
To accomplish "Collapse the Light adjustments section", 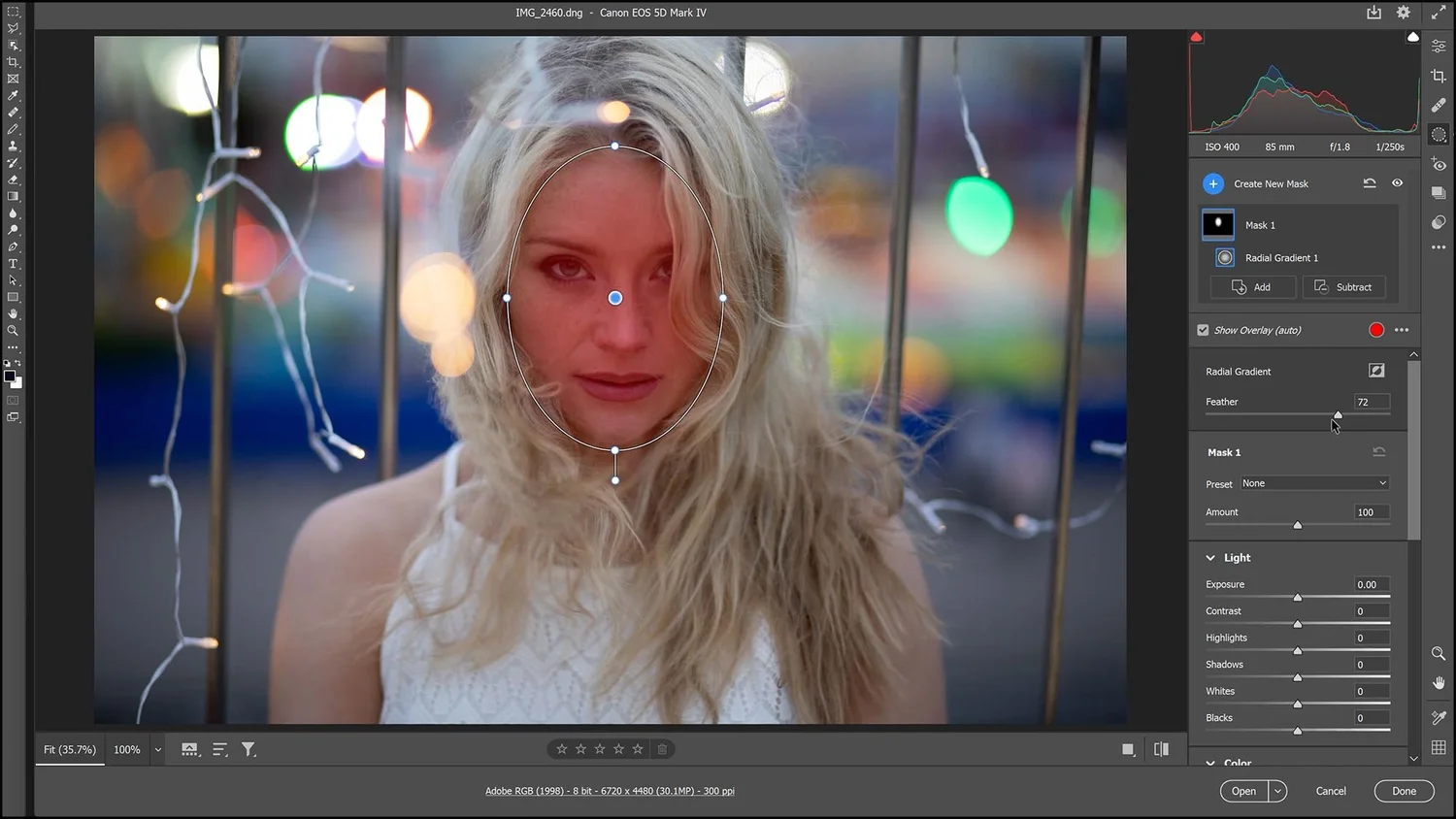I will point(1210,557).
